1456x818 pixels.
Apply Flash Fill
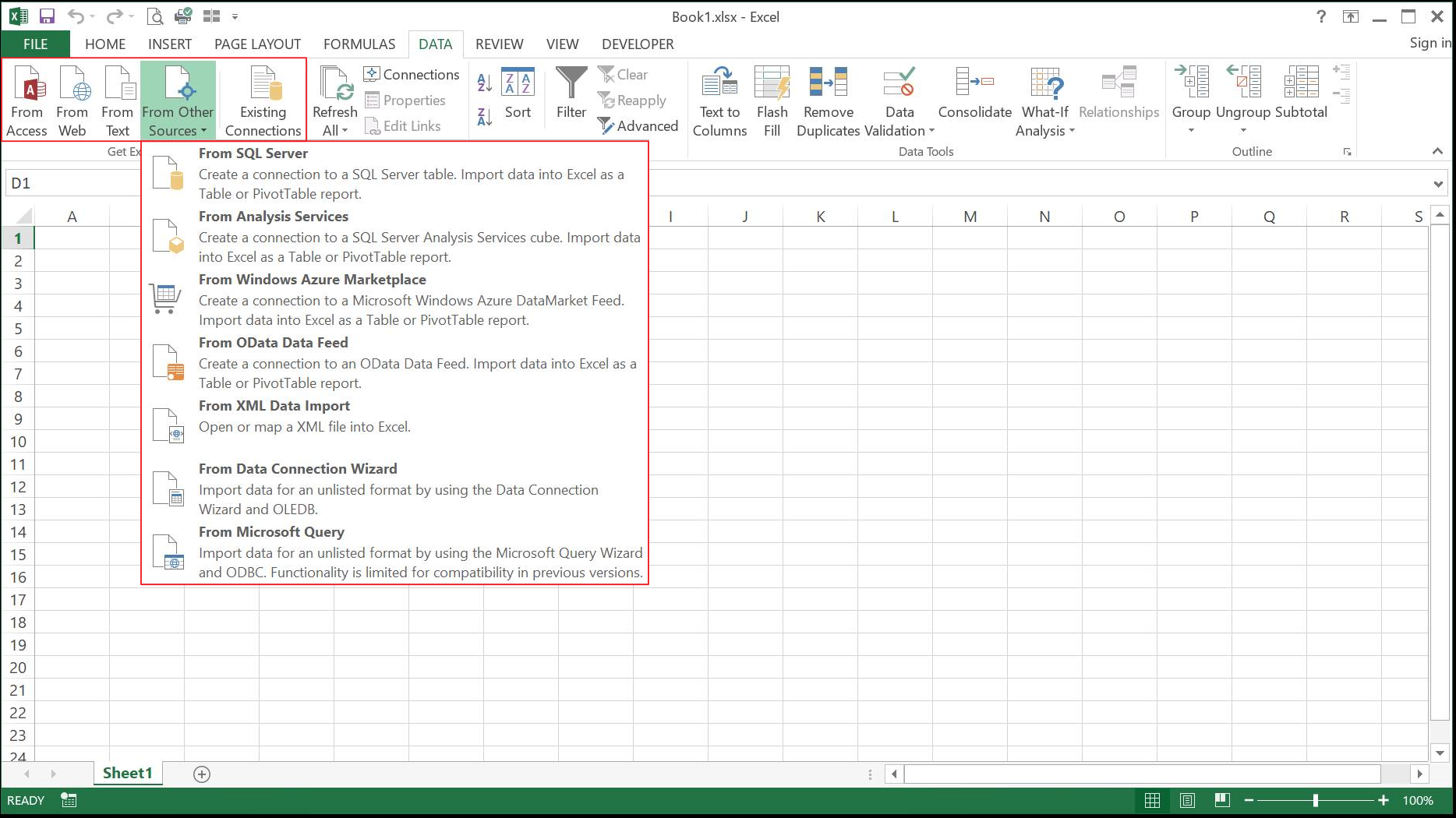[x=772, y=101]
